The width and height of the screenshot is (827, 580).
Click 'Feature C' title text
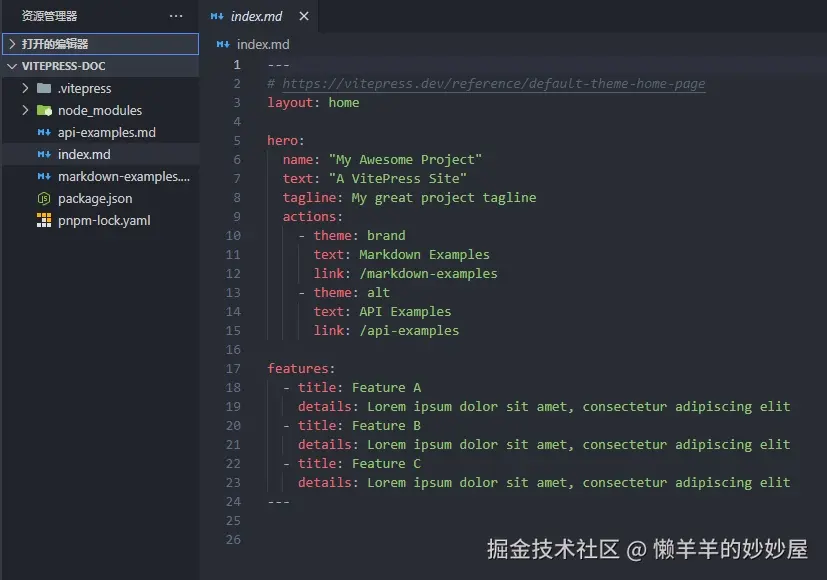coord(386,463)
